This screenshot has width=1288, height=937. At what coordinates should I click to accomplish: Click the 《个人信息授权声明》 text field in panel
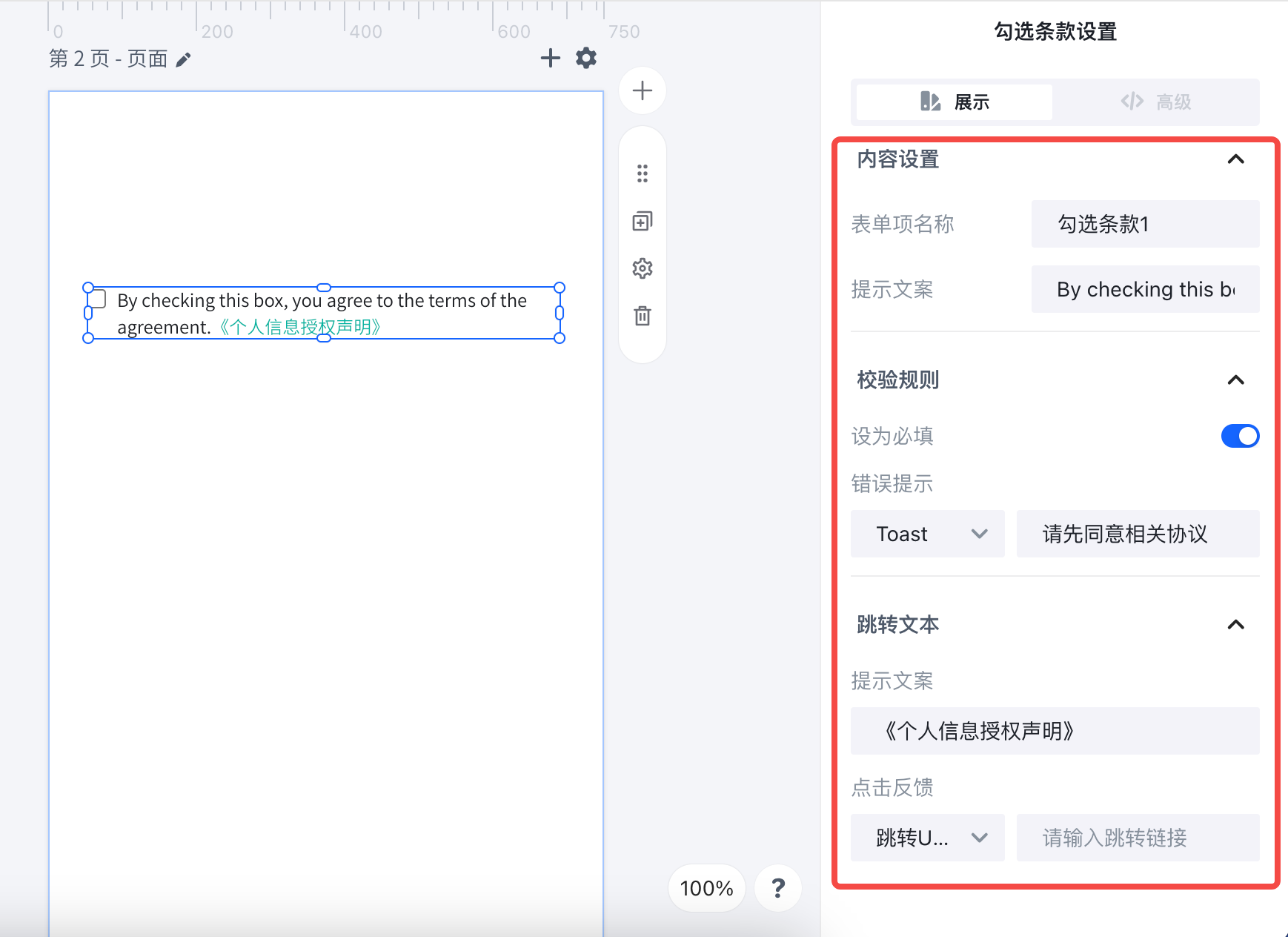(x=1055, y=731)
